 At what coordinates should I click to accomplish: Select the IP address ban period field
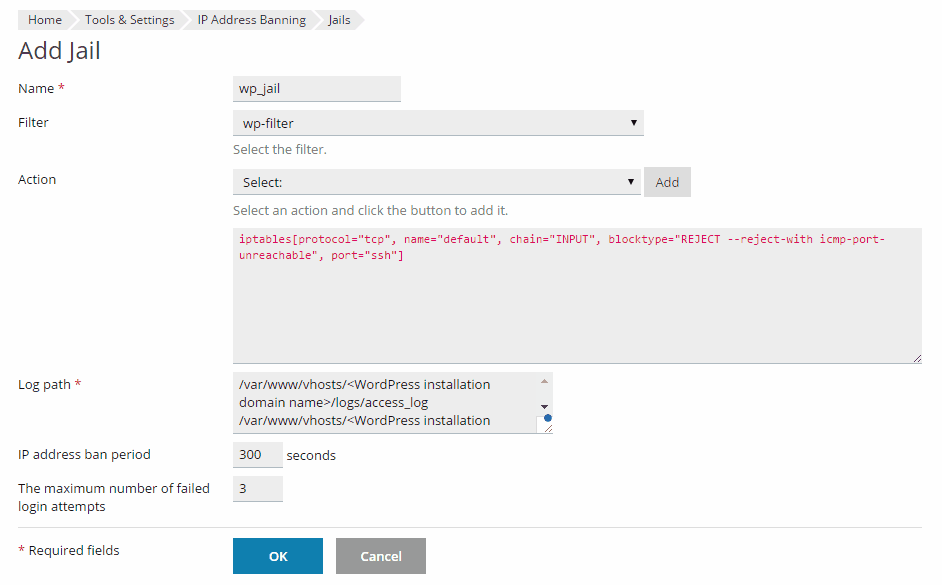tap(257, 455)
